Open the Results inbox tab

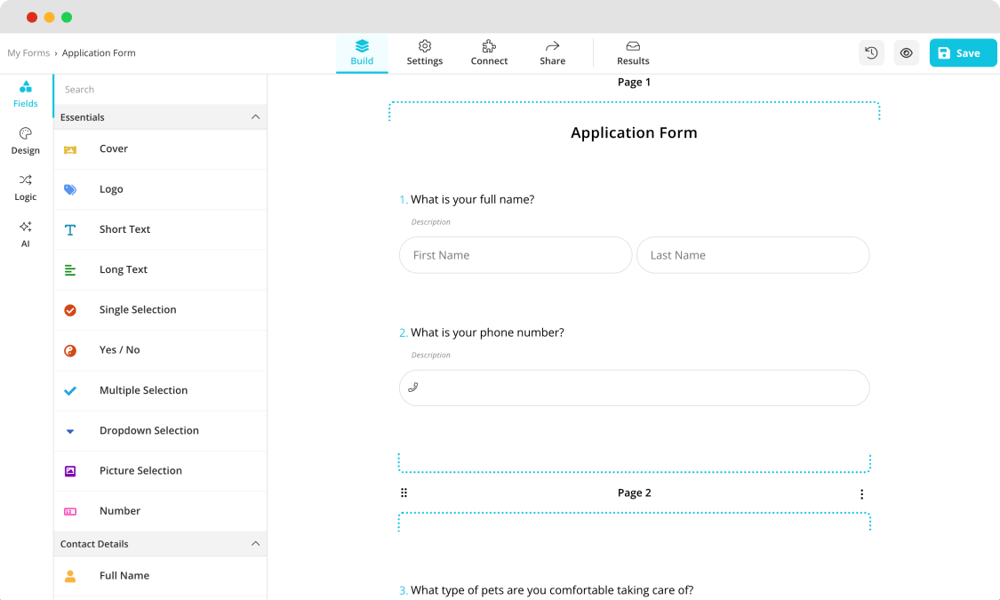pyautogui.click(x=633, y=53)
